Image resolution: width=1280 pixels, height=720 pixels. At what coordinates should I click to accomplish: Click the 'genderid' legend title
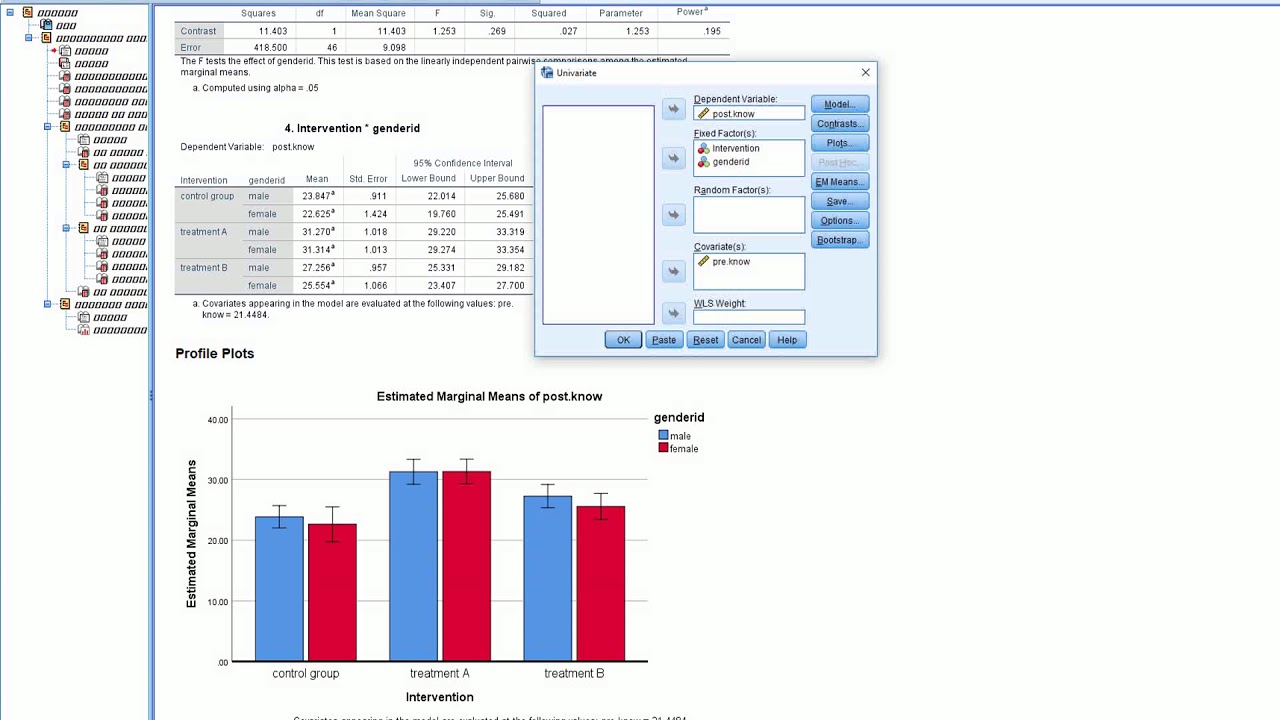point(679,417)
